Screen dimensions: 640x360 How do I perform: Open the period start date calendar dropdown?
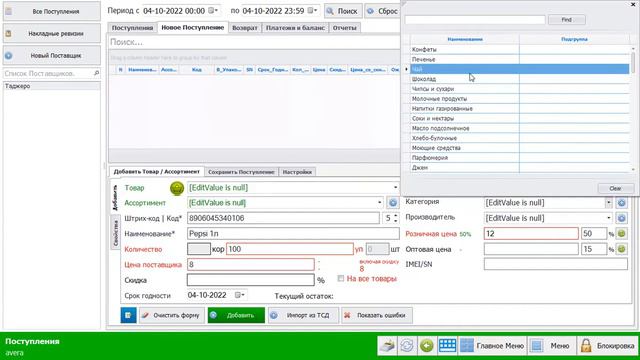tap(213, 11)
